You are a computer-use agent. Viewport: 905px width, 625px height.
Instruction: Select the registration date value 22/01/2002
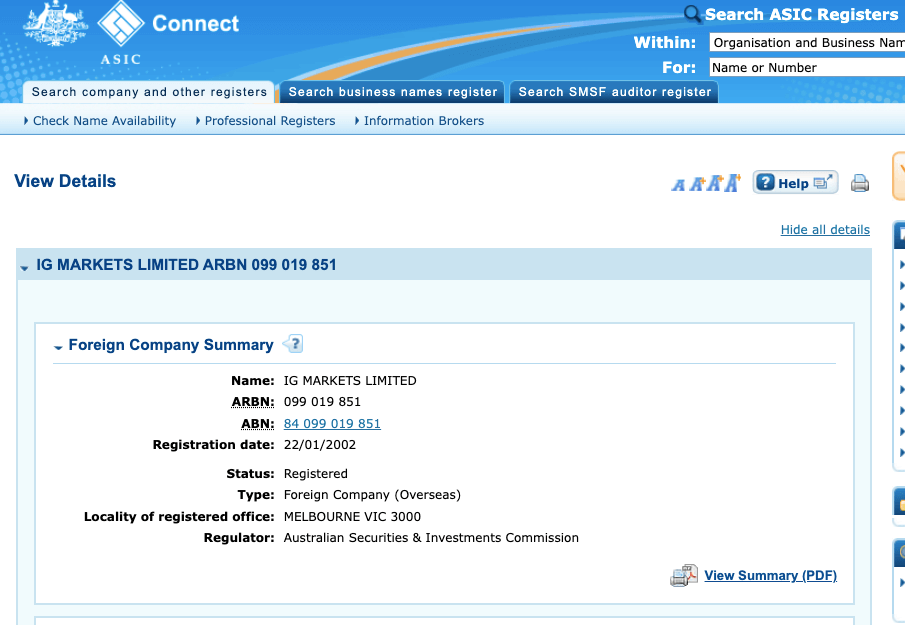tap(320, 445)
